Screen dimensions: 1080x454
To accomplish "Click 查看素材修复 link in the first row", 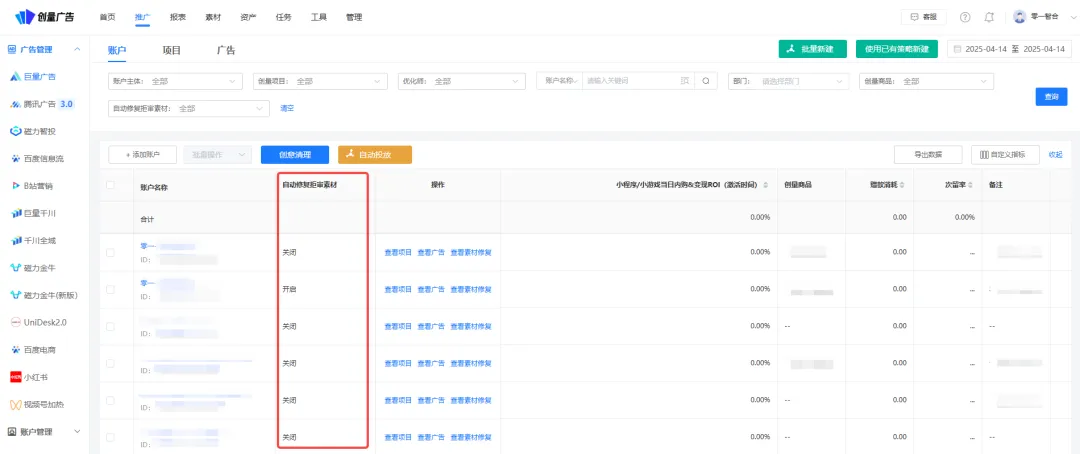I will (471, 252).
